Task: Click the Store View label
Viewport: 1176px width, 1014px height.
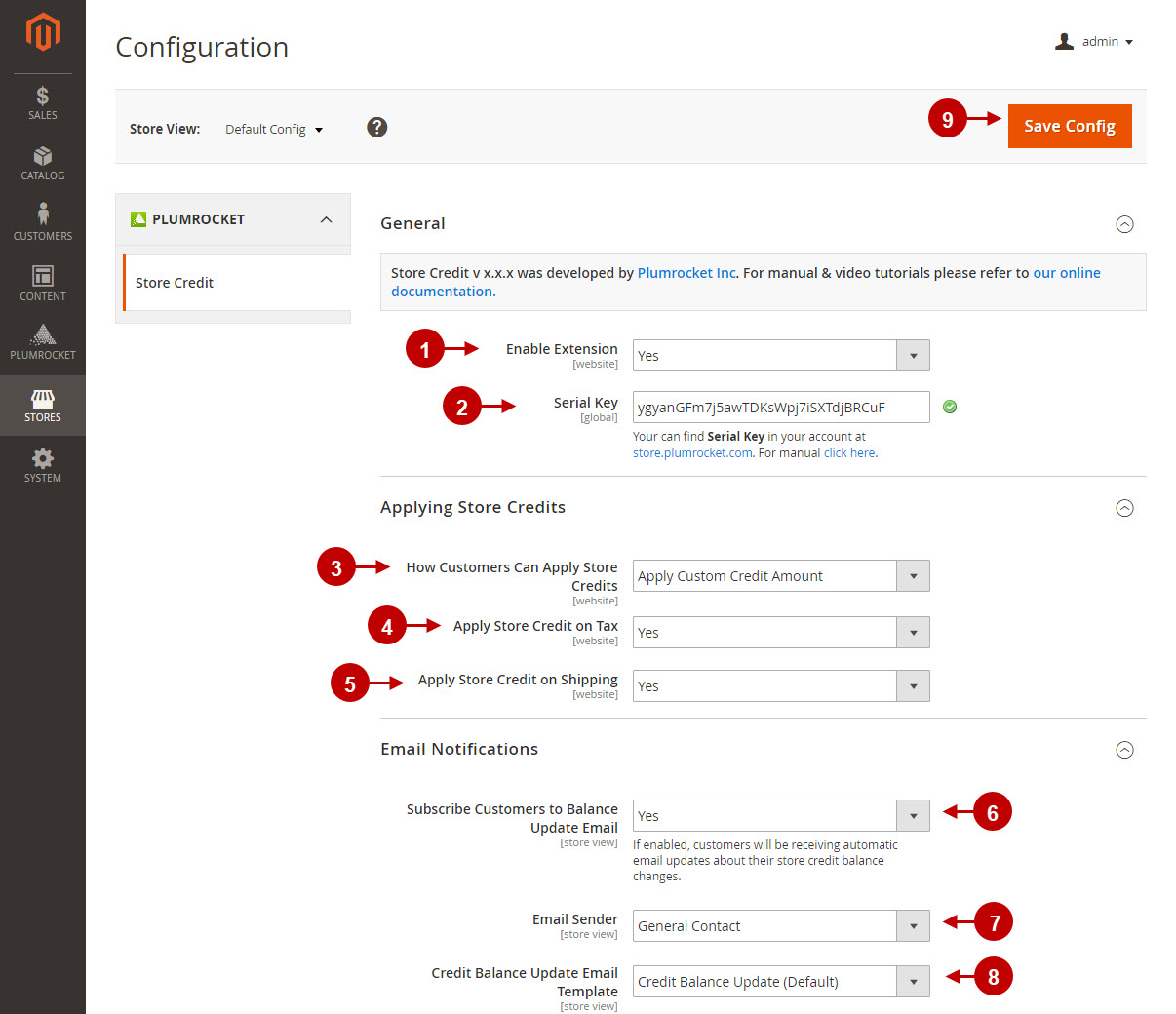Action: click(x=165, y=129)
